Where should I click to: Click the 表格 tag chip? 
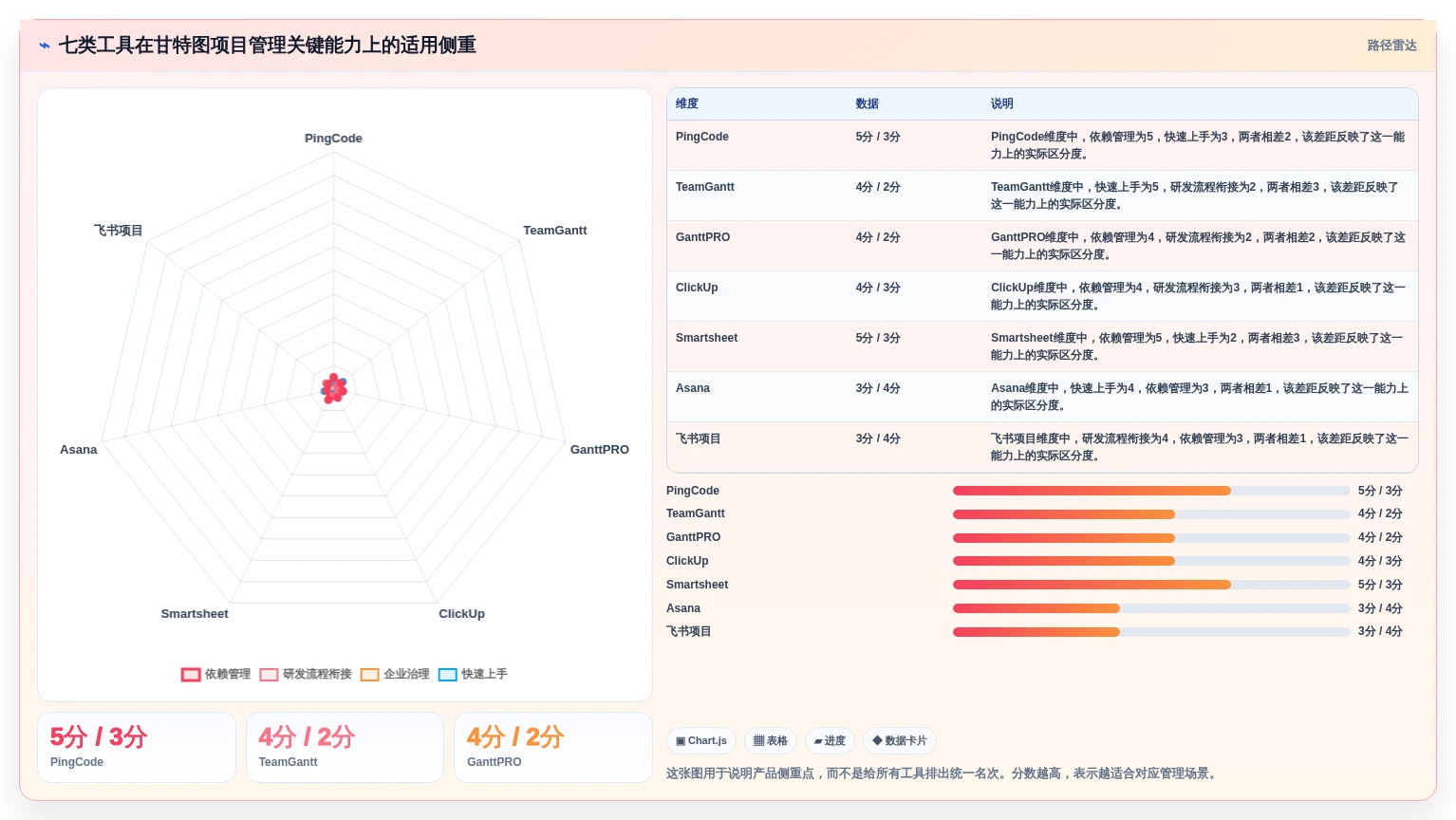[x=771, y=741]
